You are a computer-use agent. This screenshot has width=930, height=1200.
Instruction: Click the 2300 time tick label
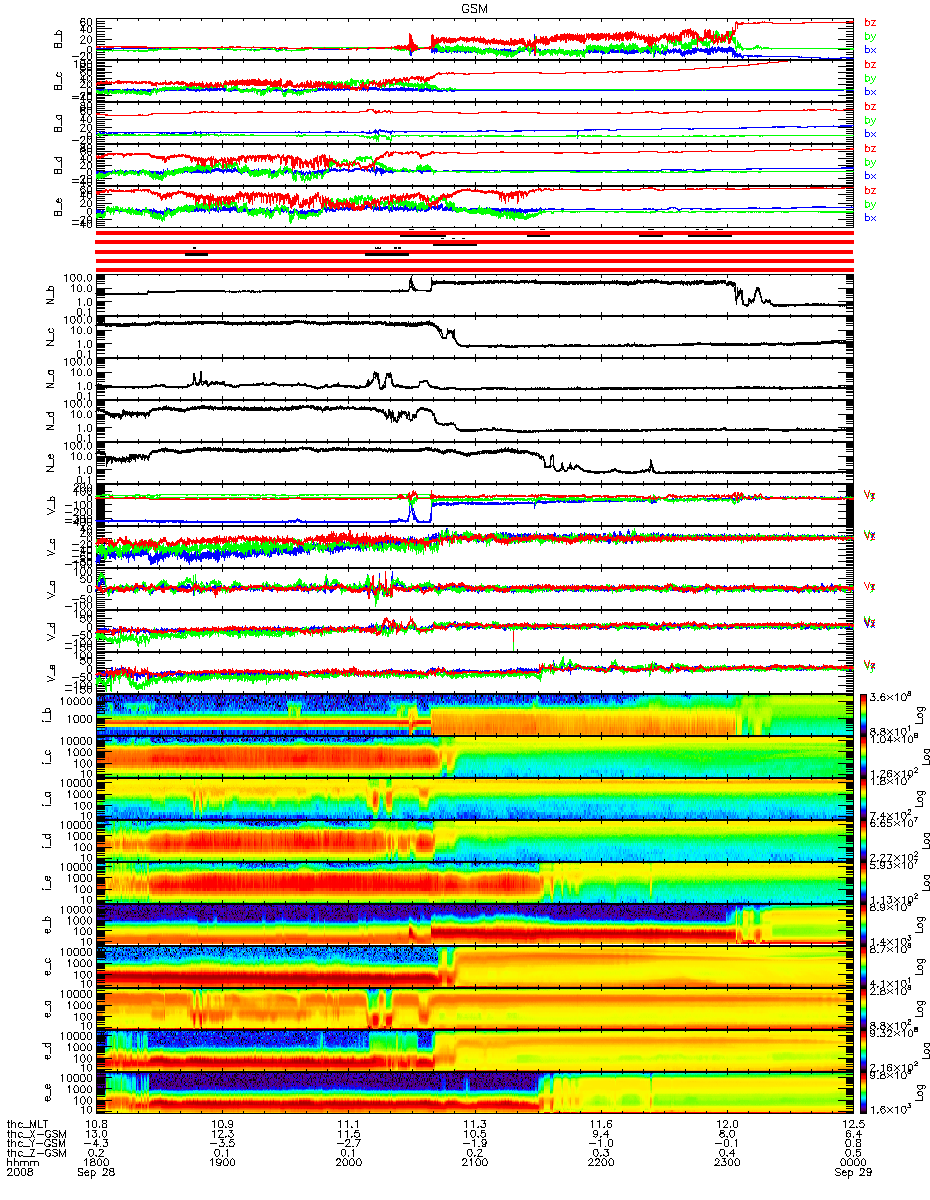pyautogui.click(x=727, y=1164)
